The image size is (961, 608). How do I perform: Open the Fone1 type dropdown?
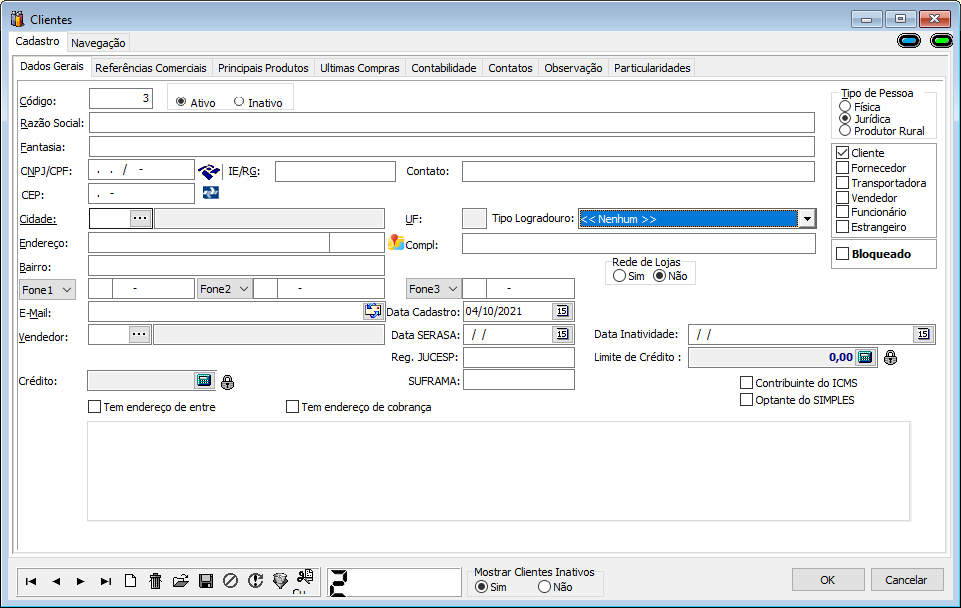[x=47, y=289]
